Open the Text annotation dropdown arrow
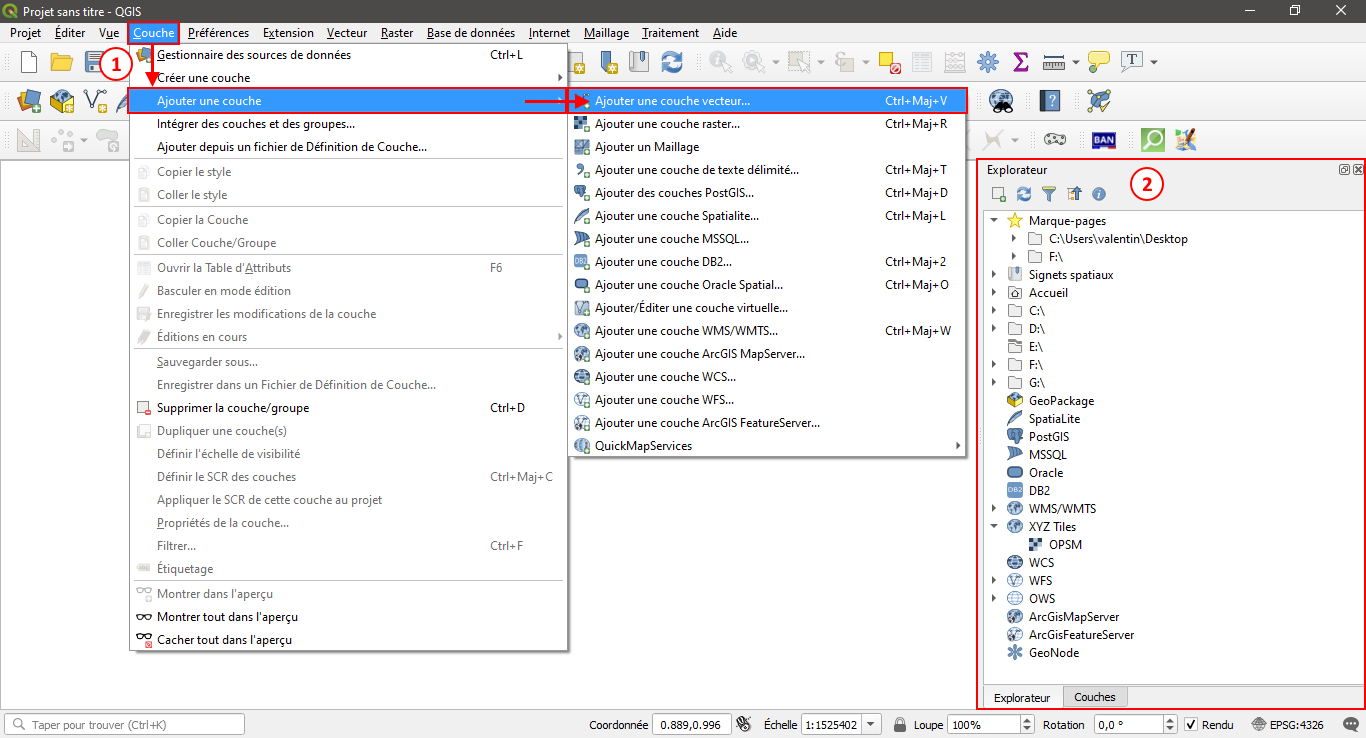 point(1154,62)
